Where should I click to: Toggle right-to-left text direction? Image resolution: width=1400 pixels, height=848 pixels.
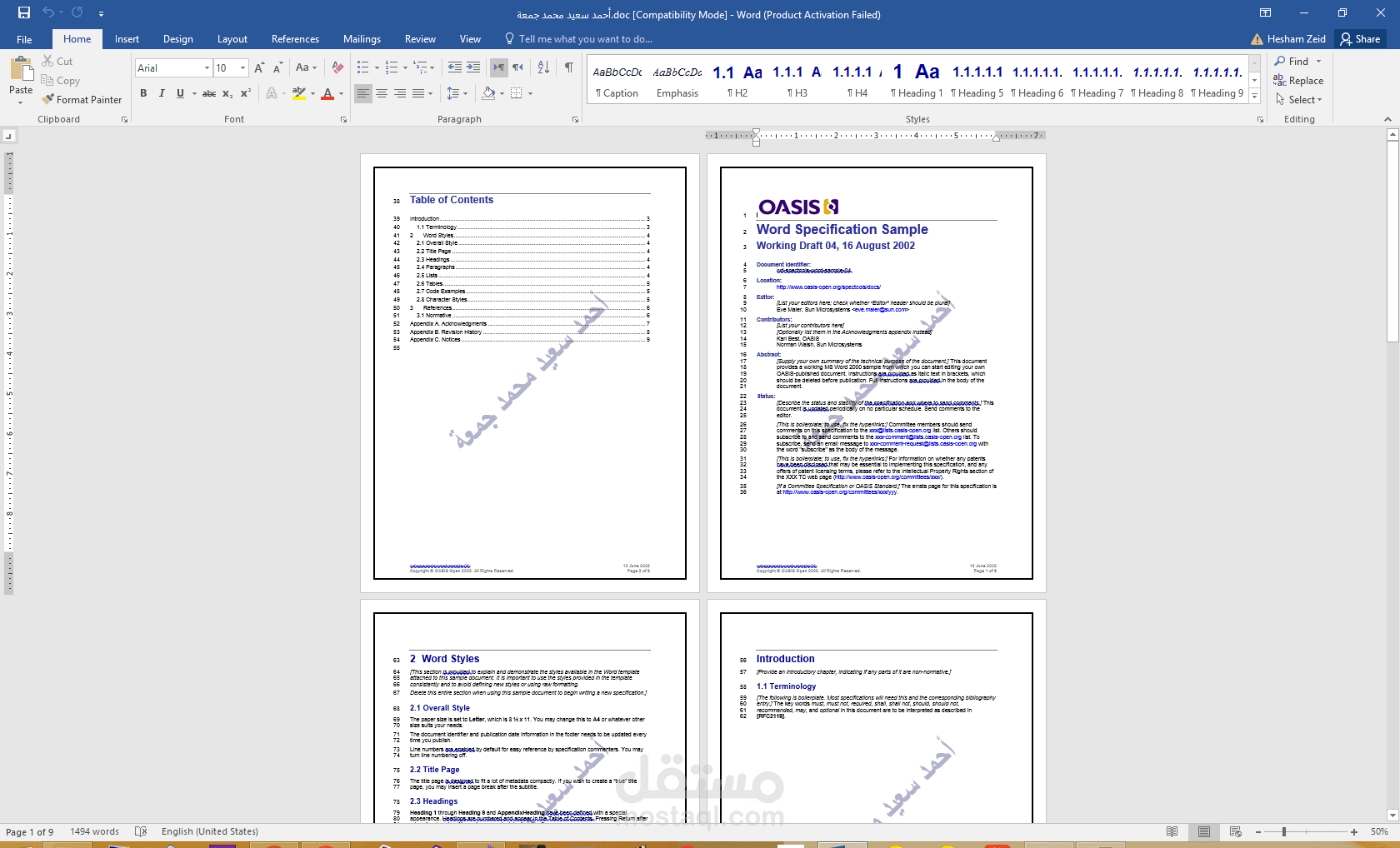click(x=517, y=67)
